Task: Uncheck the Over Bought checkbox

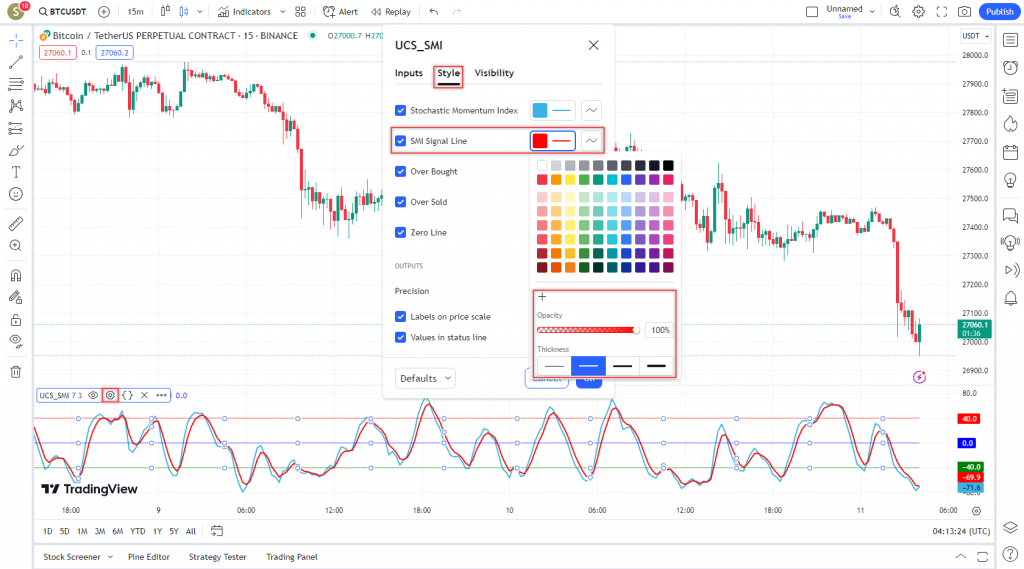Action: [x=401, y=171]
